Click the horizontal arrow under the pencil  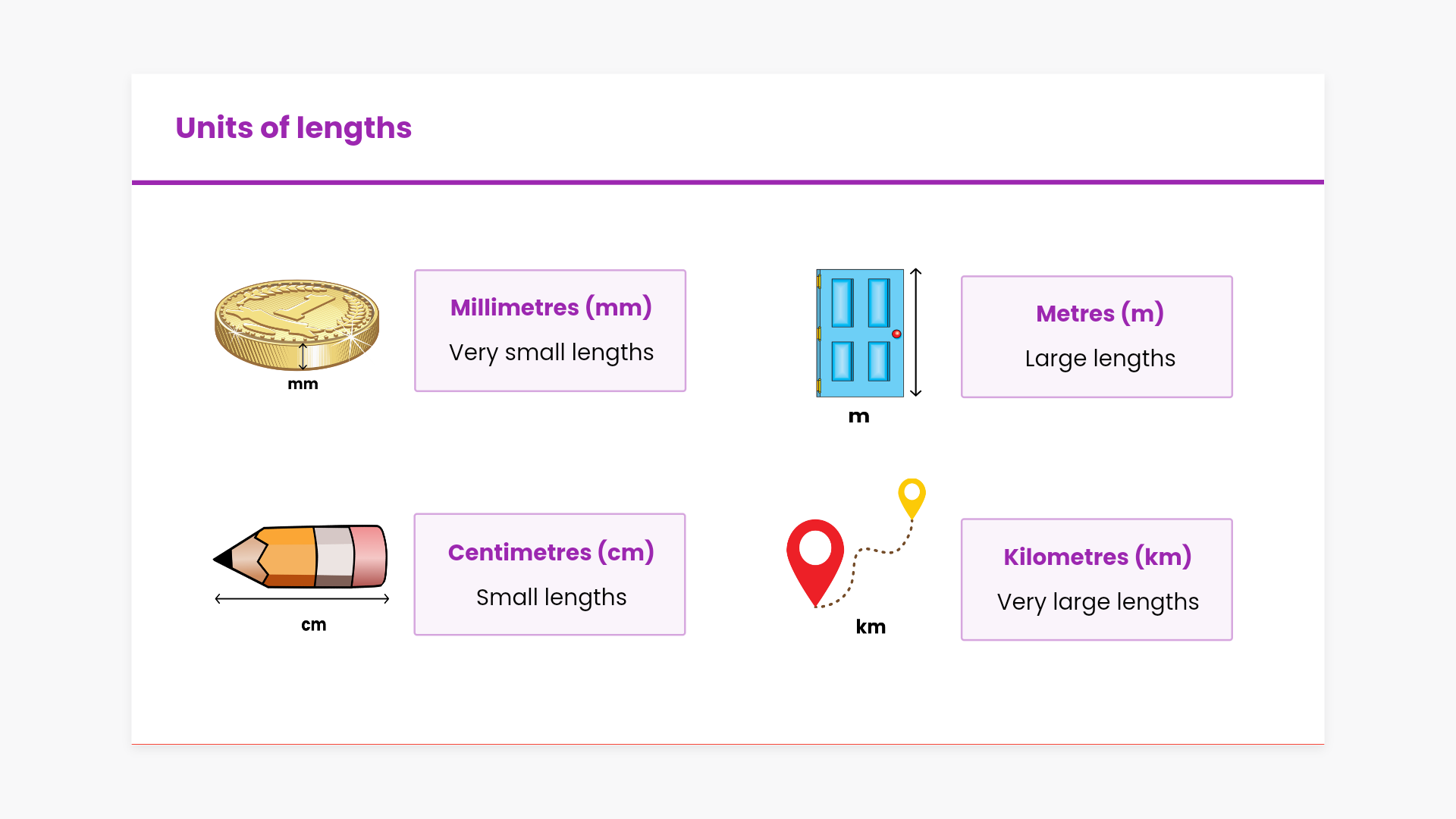coord(302,599)
